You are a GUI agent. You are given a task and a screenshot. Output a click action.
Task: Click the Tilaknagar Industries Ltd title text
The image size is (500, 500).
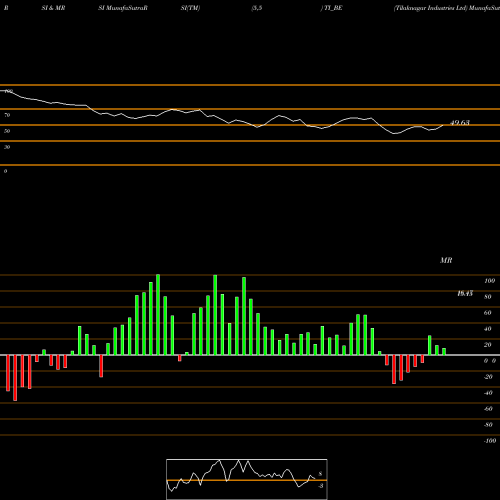pyautogui.click(x=430, y=8)
